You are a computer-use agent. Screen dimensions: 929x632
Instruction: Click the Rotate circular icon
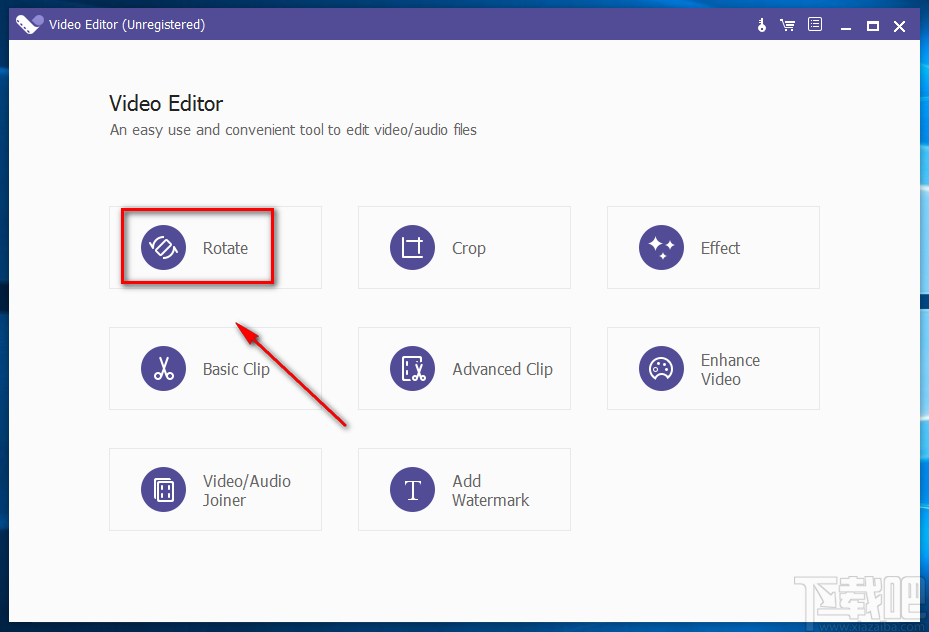click(x=164, y=248)
